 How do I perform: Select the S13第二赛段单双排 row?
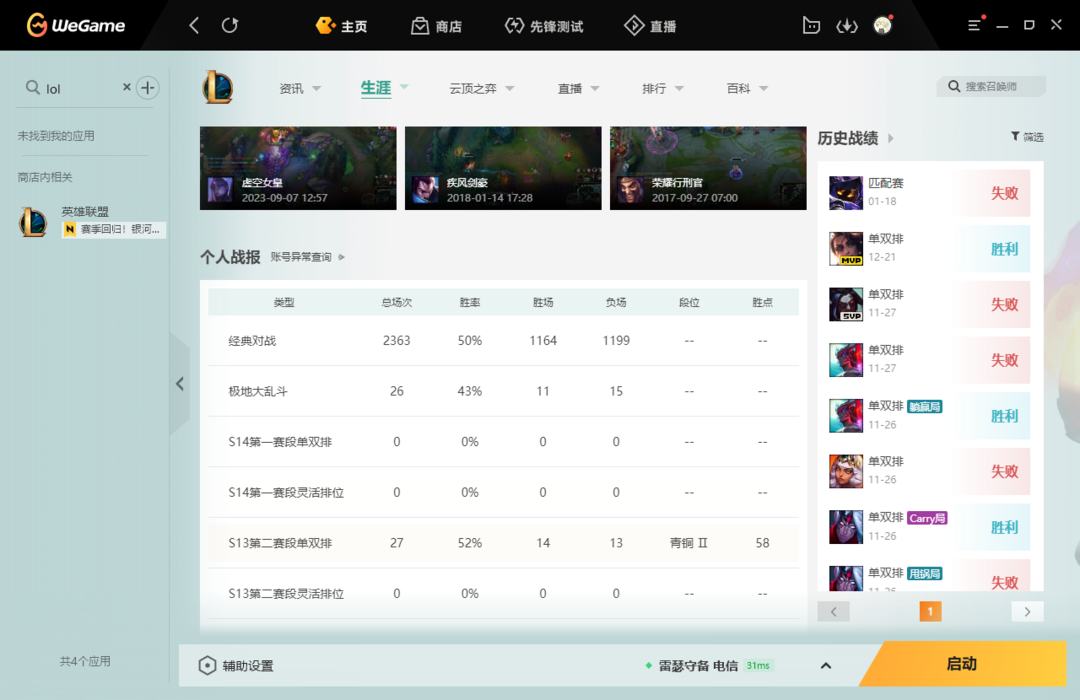(x=503, y=543)
